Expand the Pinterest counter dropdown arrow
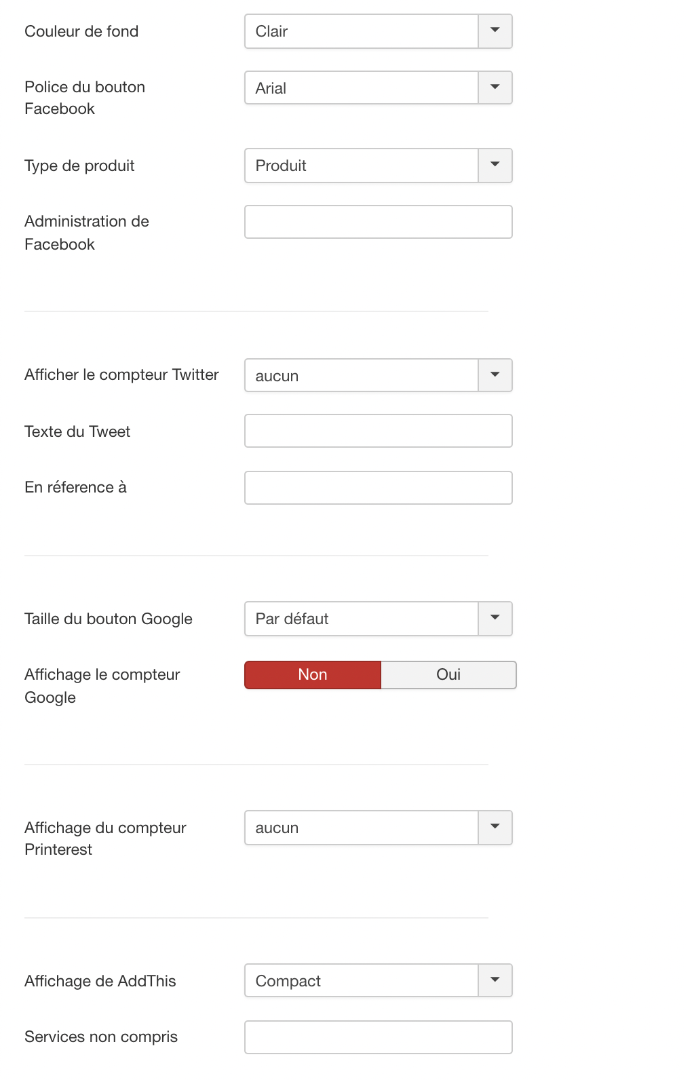 pos(495,827)
